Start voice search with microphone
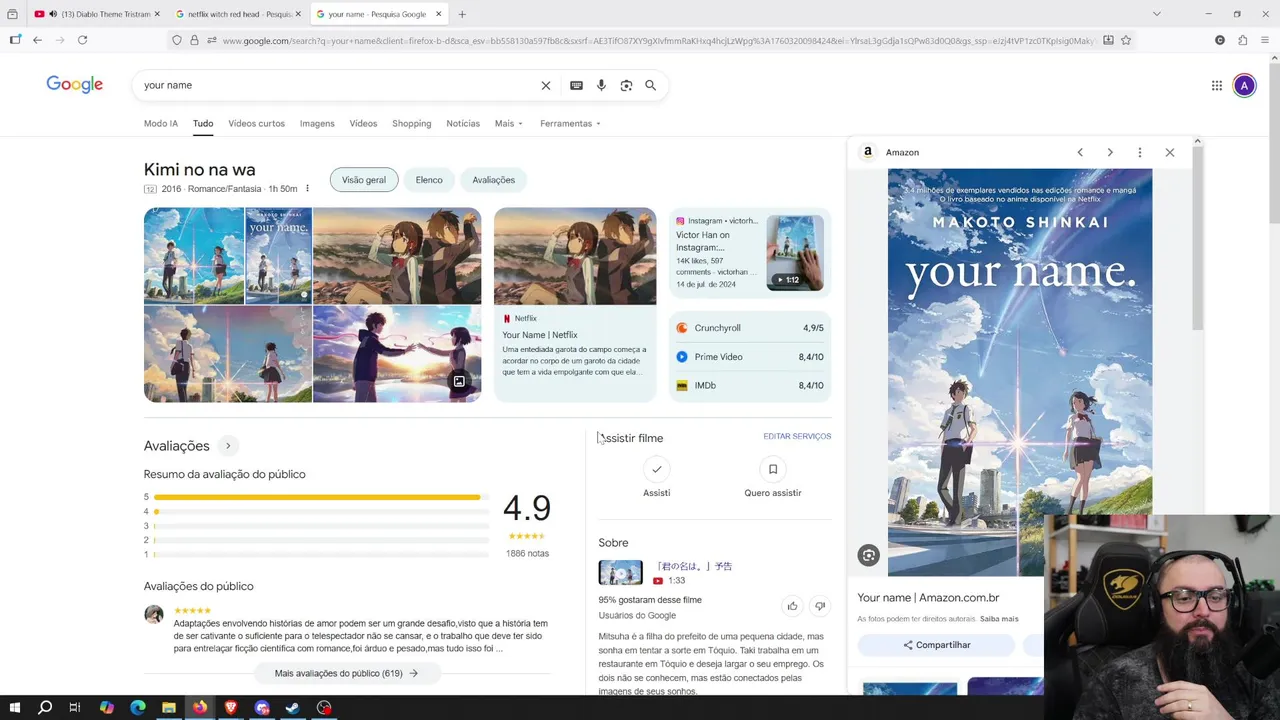The height and width of the screenshot is (720, 1280). (x=601, y=85)
